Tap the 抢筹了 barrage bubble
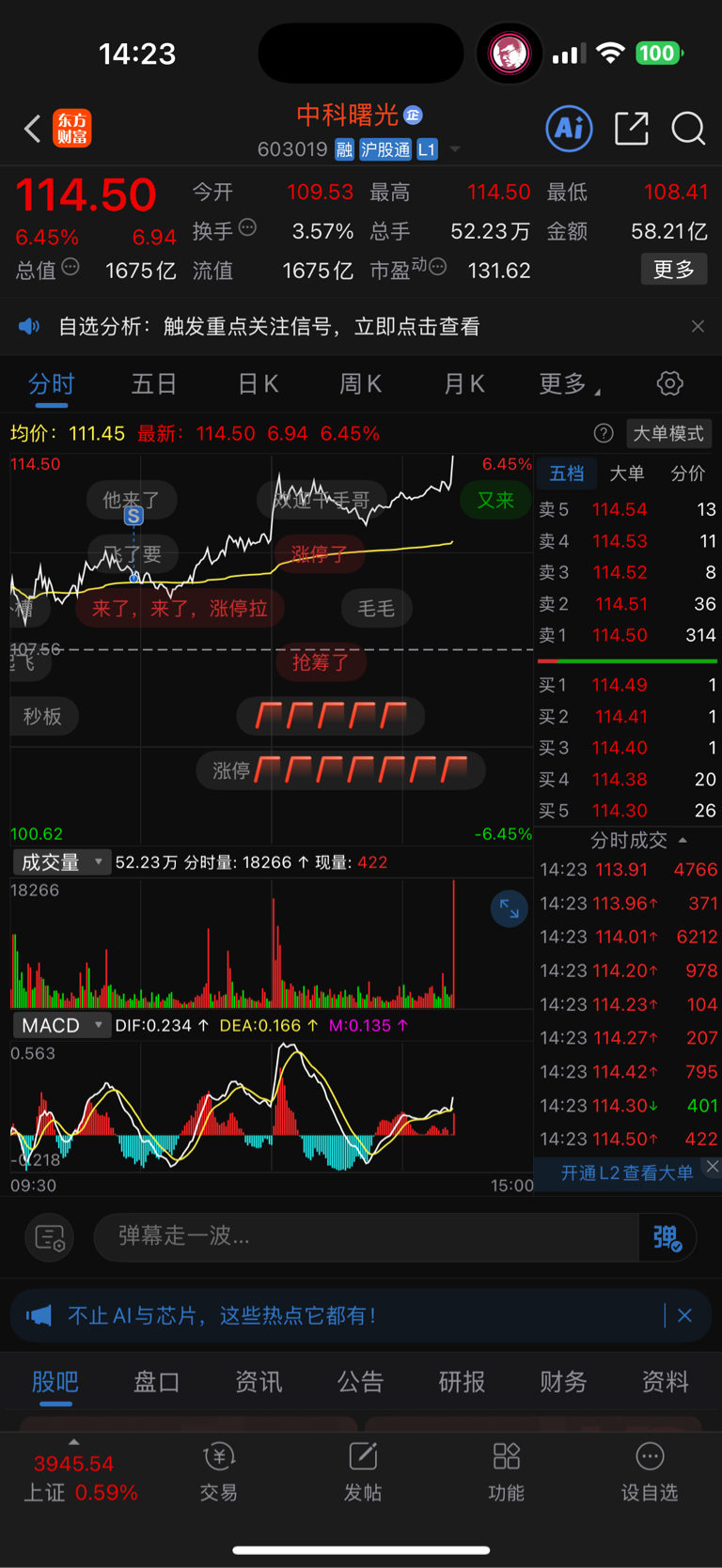The width and height of the screenshot is (722, 1568). coord(321,662)
